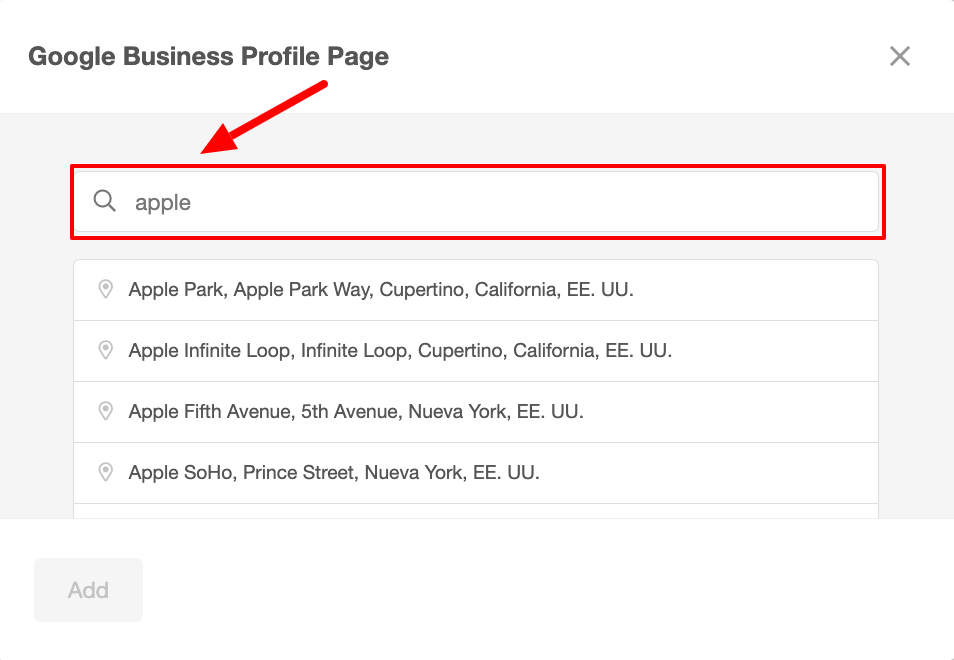Click the word "apple" typed in search box

pyautogui.click(x=163, y=203)
